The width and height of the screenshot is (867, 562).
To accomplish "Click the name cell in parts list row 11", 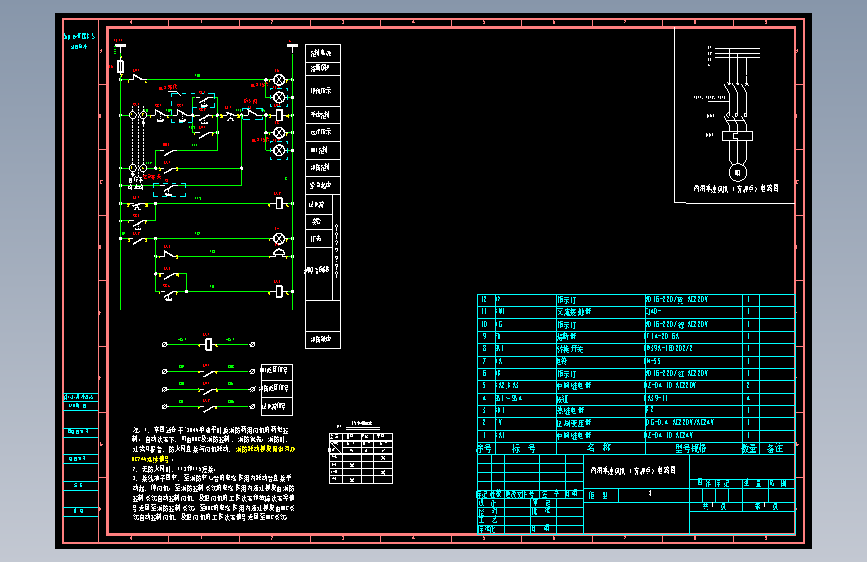I will pos(600,312).
